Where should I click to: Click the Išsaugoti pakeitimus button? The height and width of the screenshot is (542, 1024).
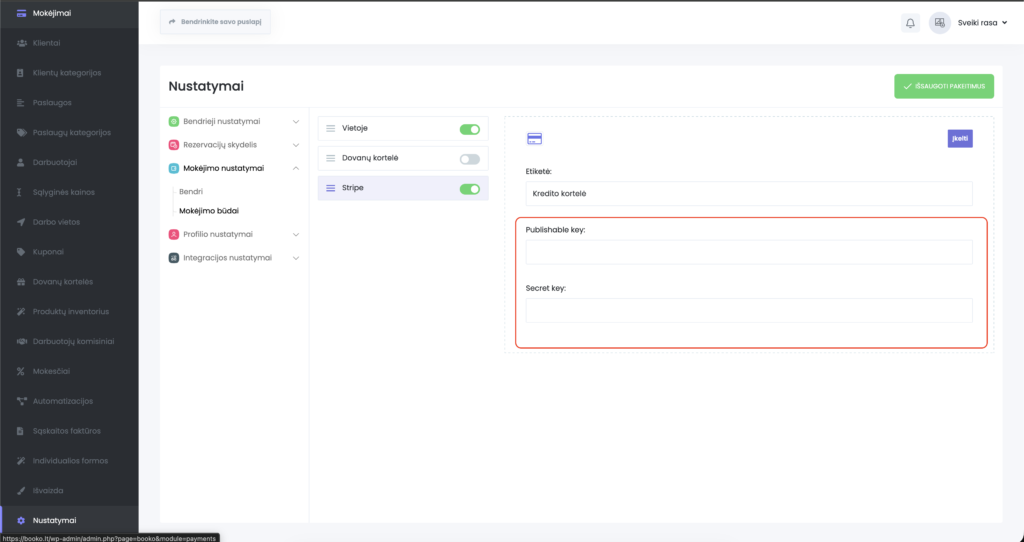(x=943, y=86)
